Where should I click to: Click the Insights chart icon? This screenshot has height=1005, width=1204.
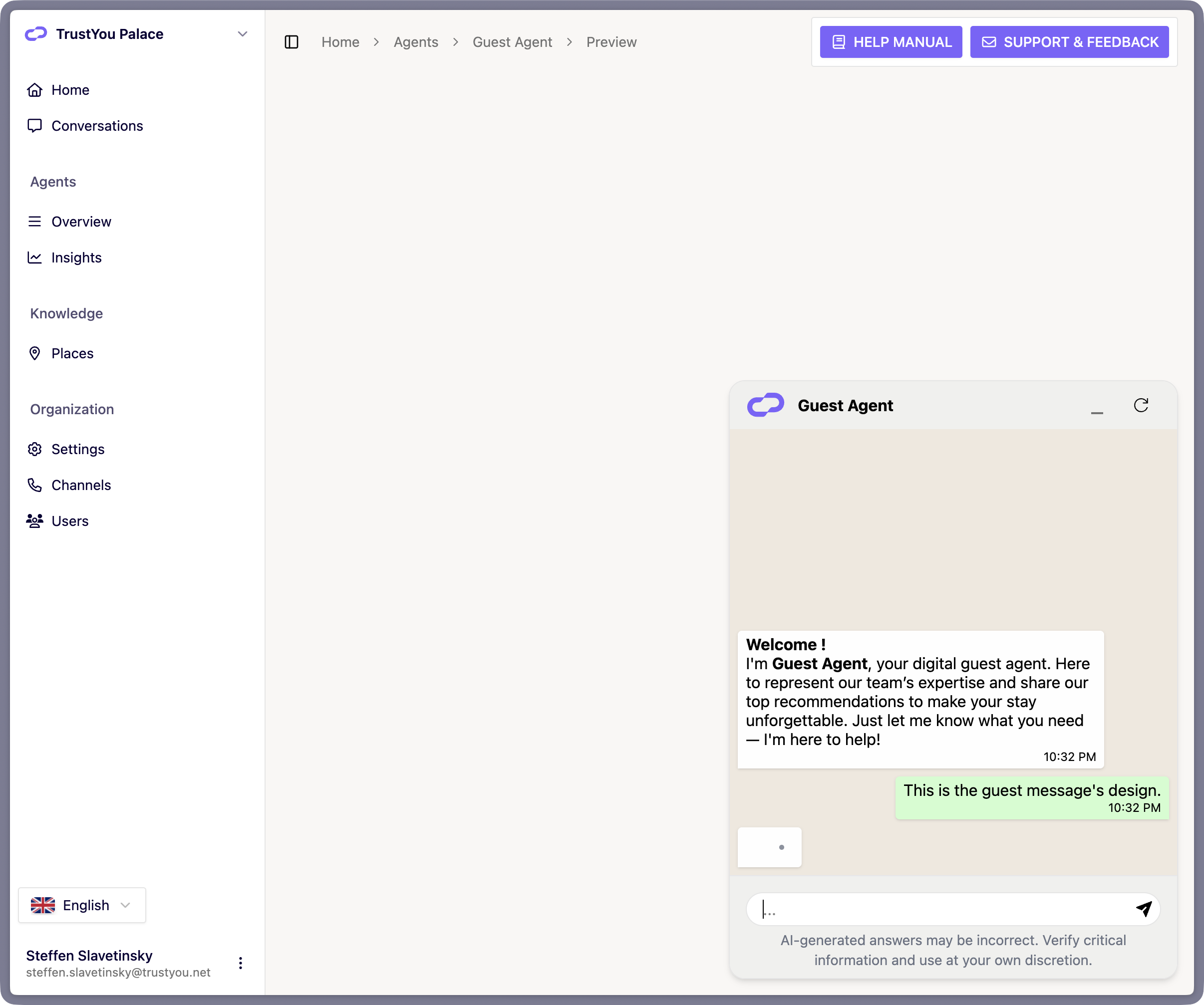[x=35, y=257]
